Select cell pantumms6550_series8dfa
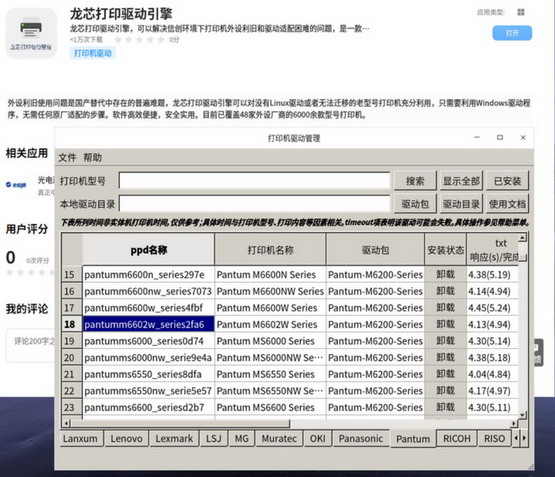This screenshot has height=477, width=555. 148,374
